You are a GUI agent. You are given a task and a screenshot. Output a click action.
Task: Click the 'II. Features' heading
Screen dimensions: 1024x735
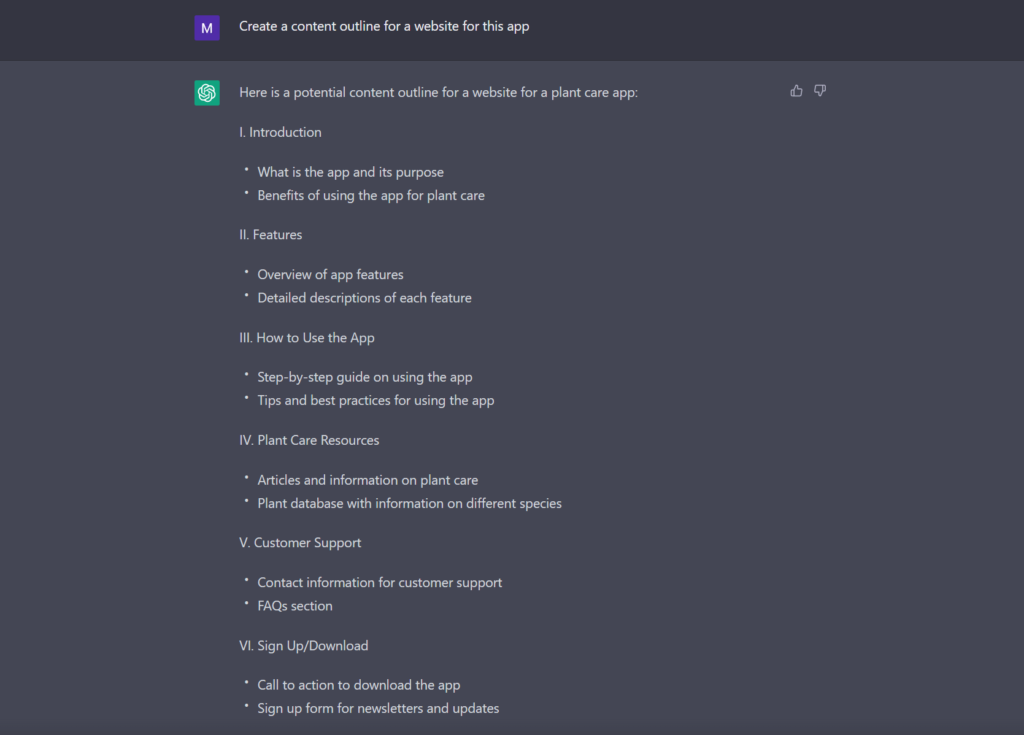pos(270,235)
